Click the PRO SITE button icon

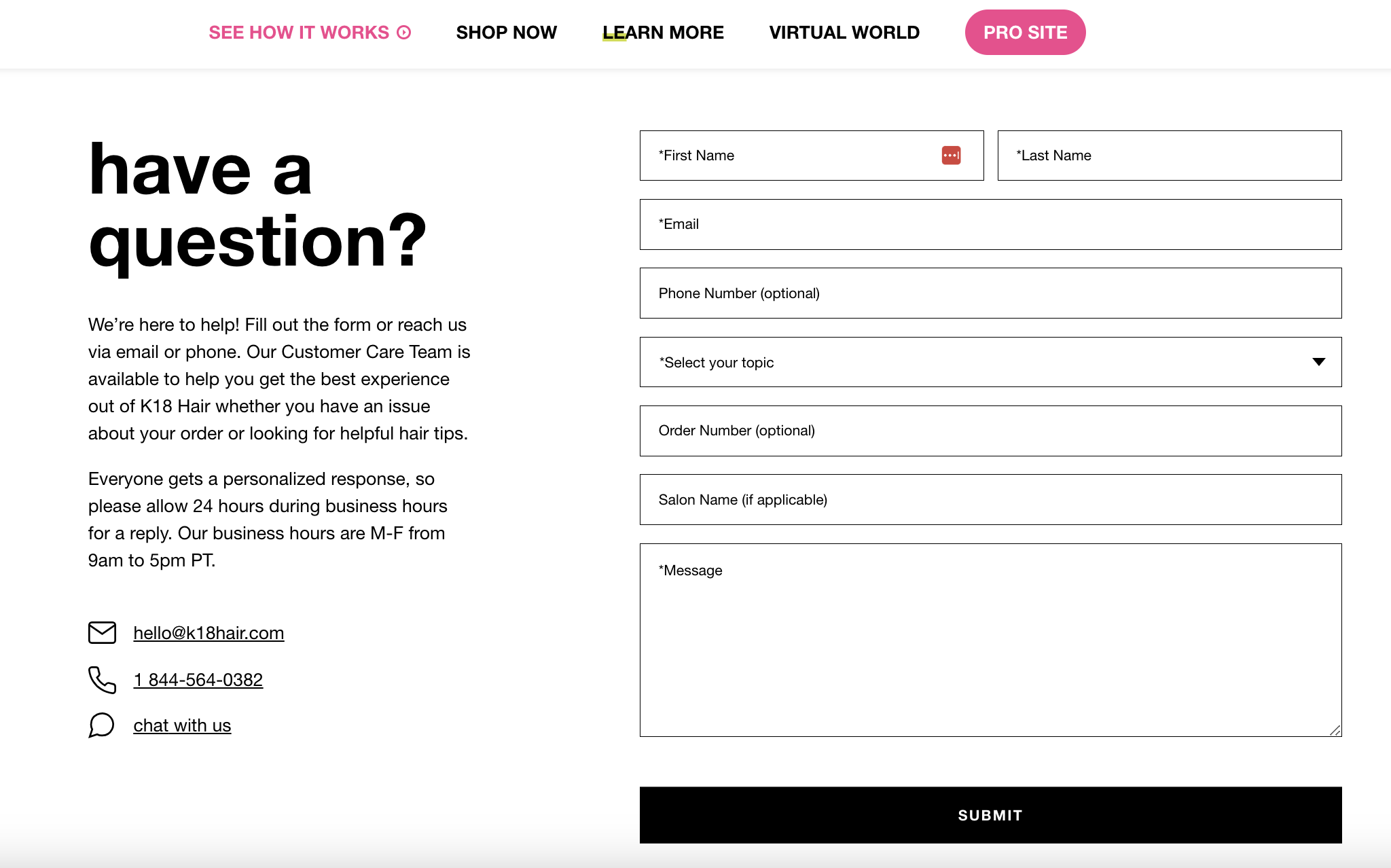pyautogui.click(x=1025, y=32)
